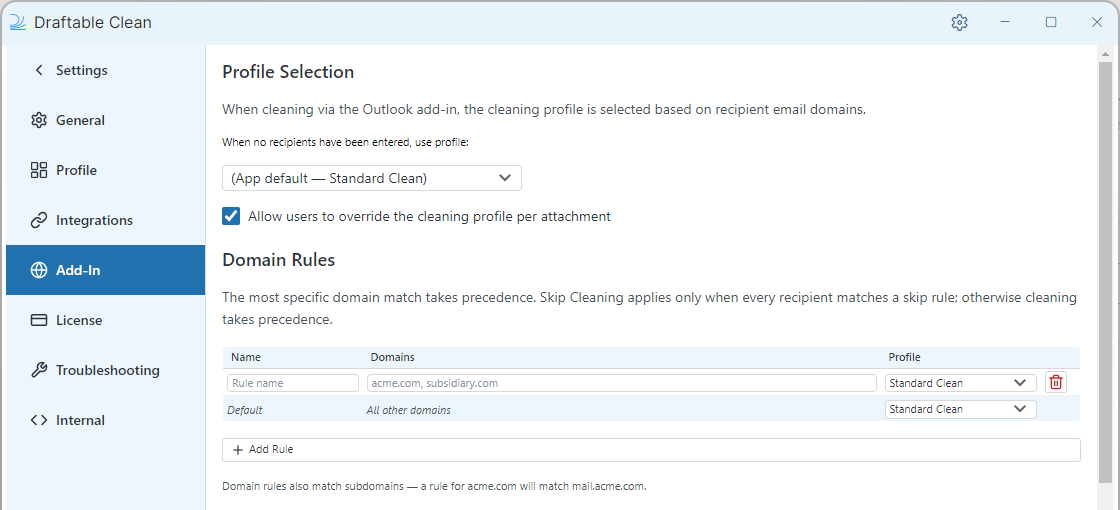The image size is (1120, 510).
Task: Go back using the Settings chevron arrow
Action: click(39, 70)
